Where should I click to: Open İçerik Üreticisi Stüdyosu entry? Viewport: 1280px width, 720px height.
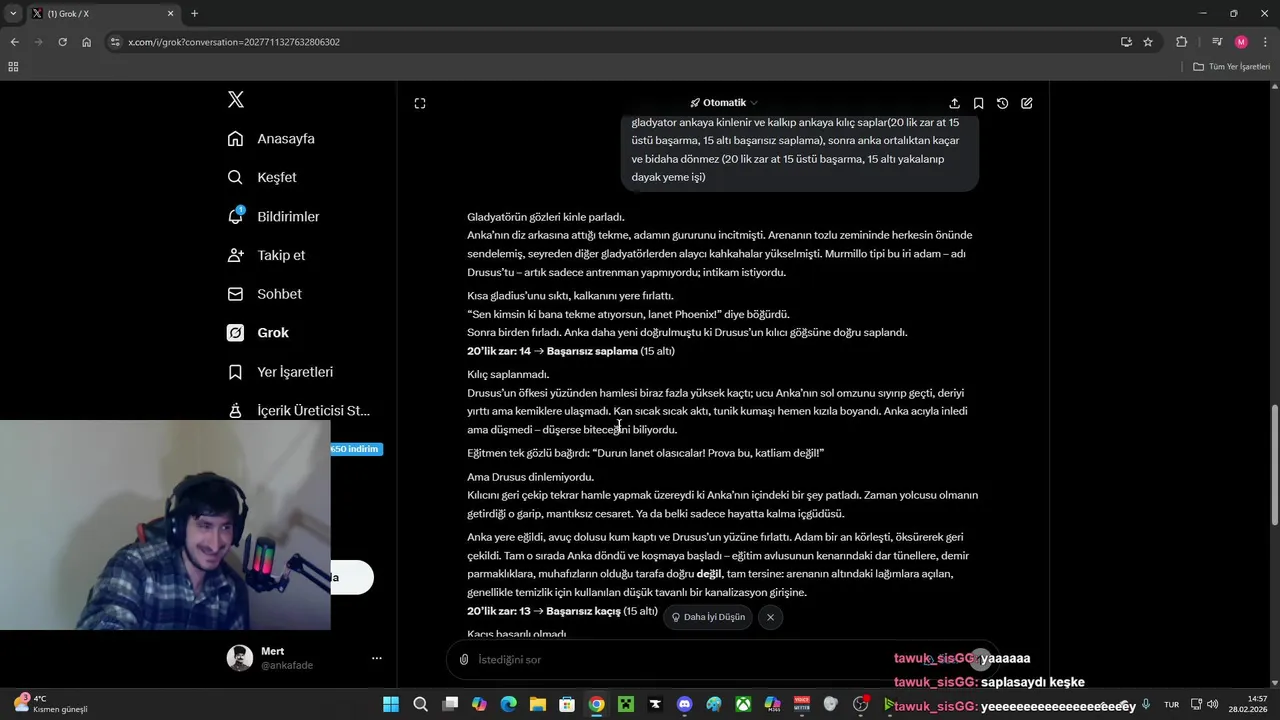[x=298, y=411]
